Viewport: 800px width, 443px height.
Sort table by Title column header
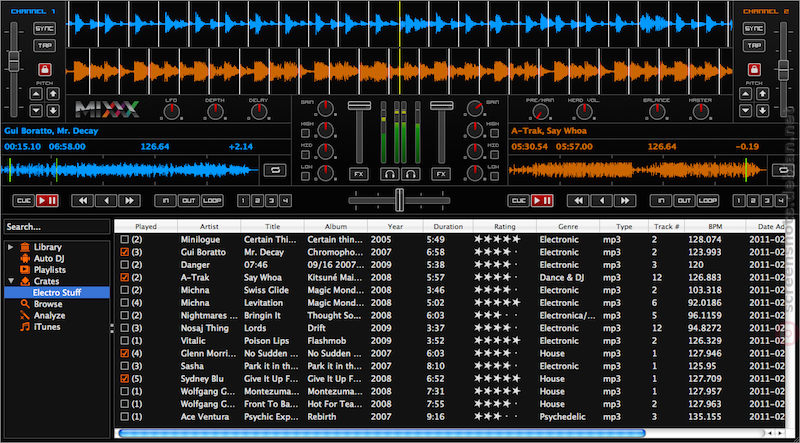(x=272, y=227)
